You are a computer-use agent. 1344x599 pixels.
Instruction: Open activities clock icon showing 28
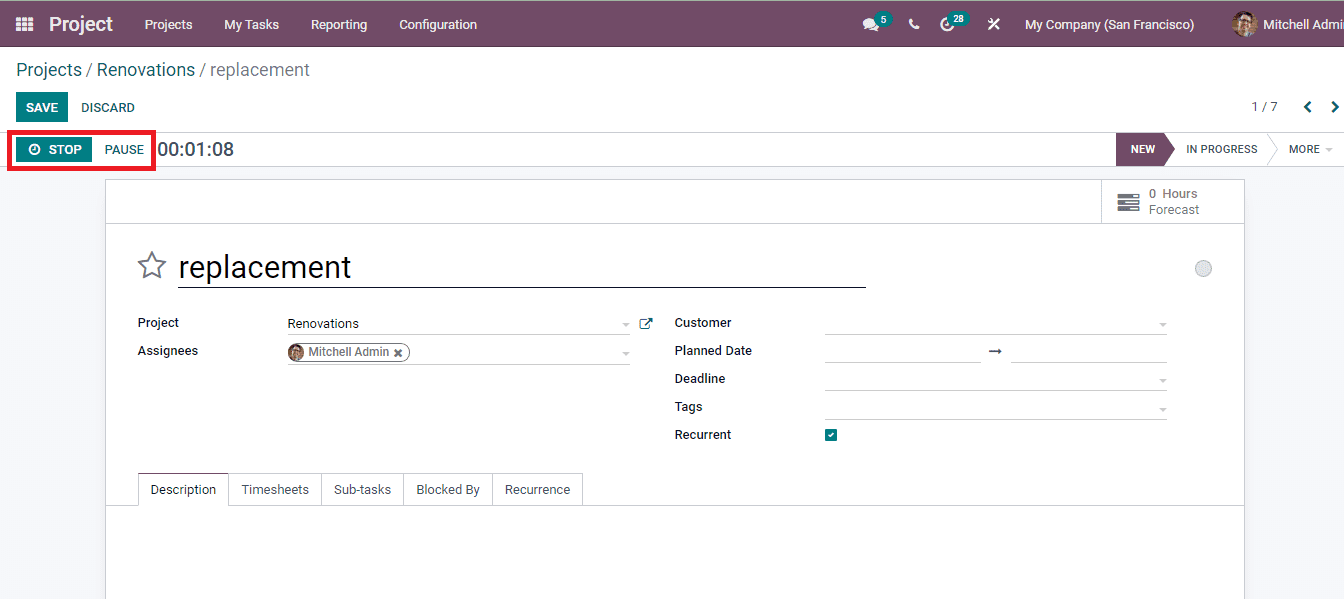coord(948,24)
